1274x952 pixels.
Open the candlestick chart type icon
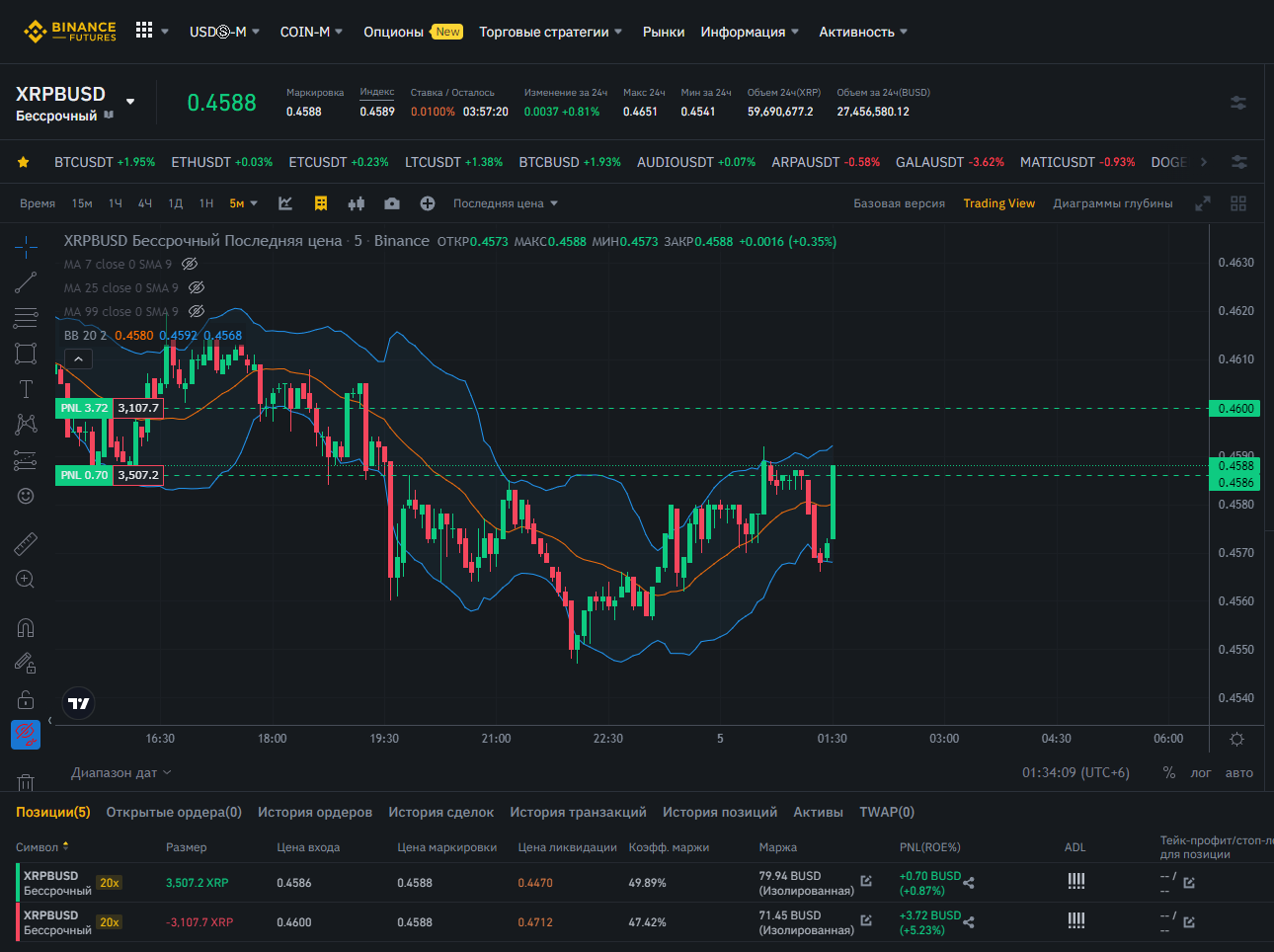tap(357, 203)
